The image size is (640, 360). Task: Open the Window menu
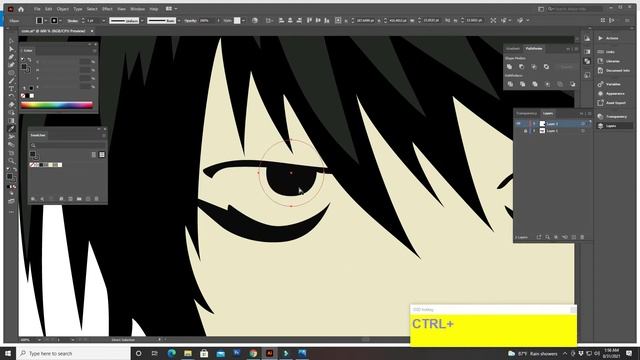[137, 9]
